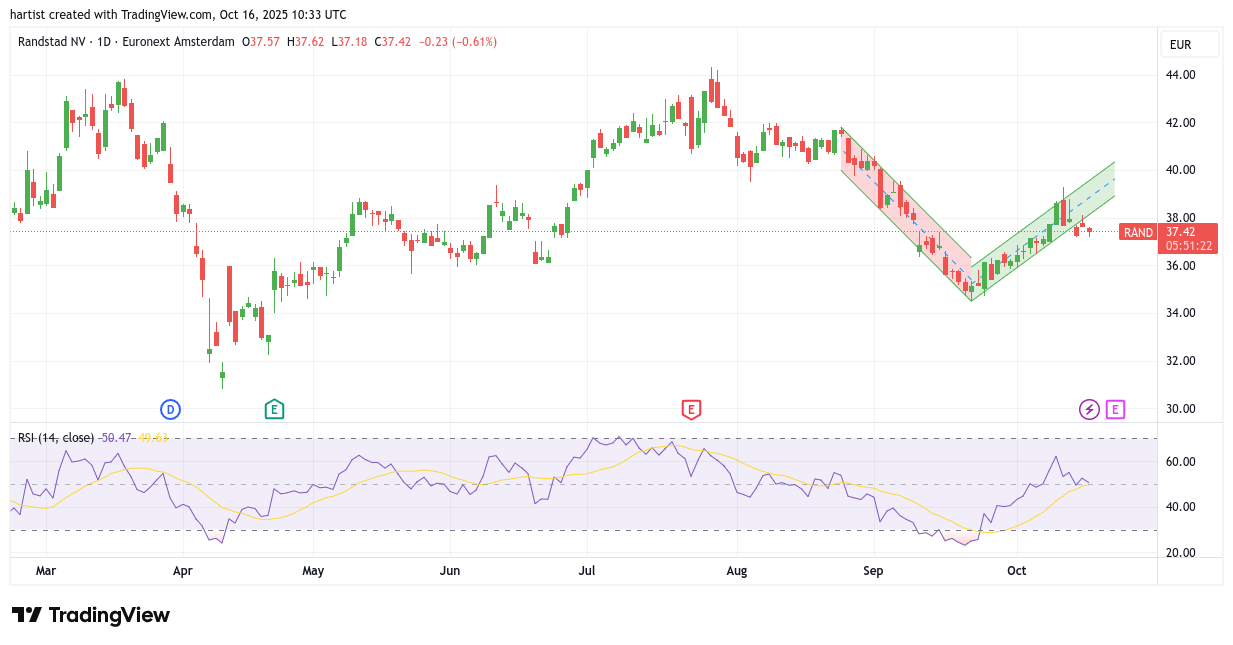Click Euronext Amsterdam exchange label
The height and width of the screenshot is (645, 1233).
(x=177, y=42)
